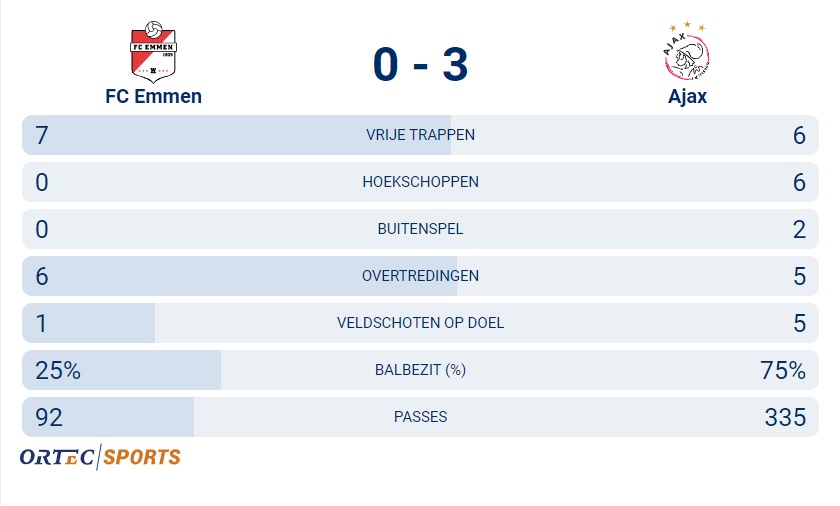Click Ajax's 2 offside value
This screenshot has width=840, height=506.
coord(799,230)
